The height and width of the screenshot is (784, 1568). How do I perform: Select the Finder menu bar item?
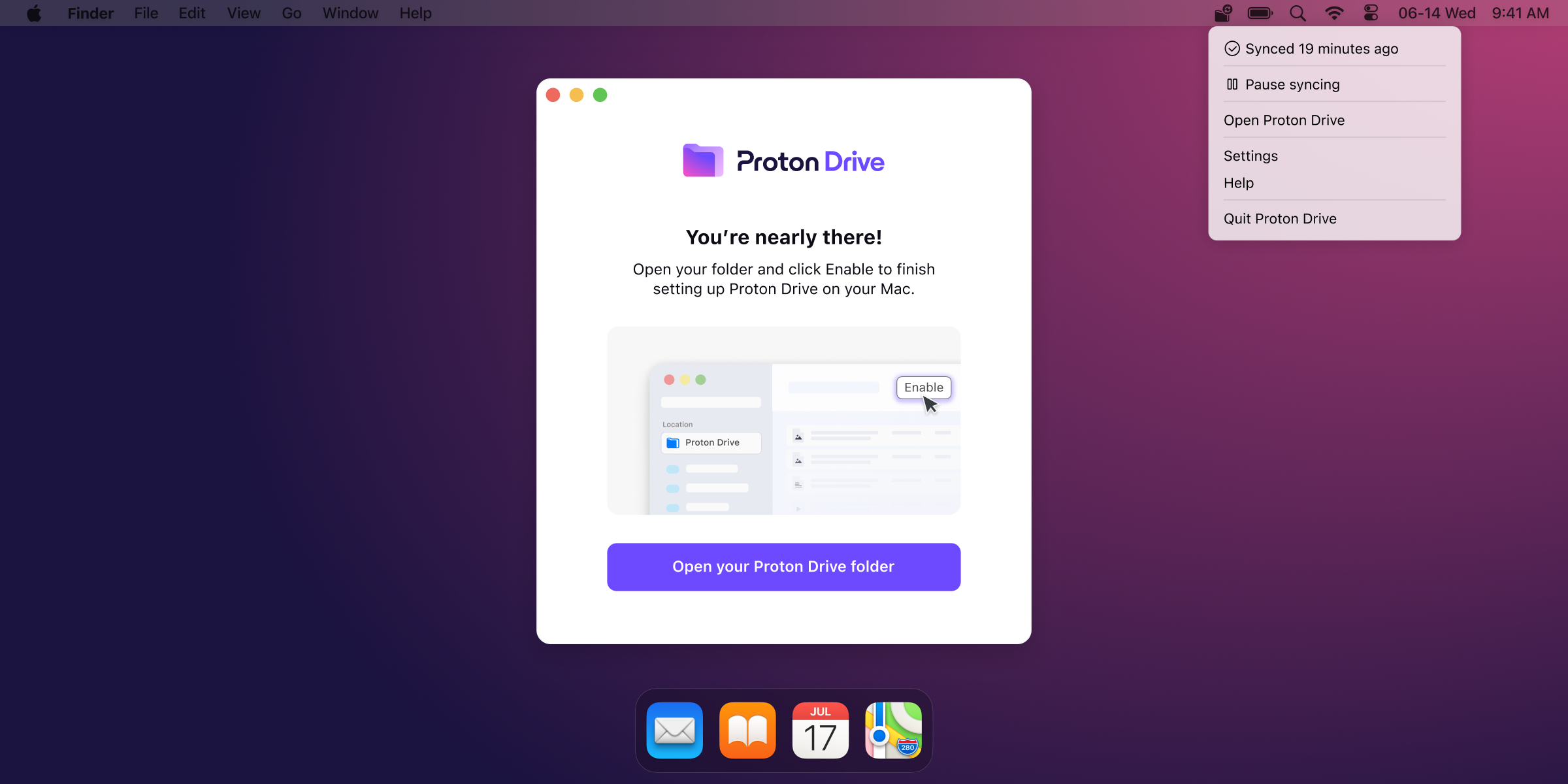click(x=91, y=13)
